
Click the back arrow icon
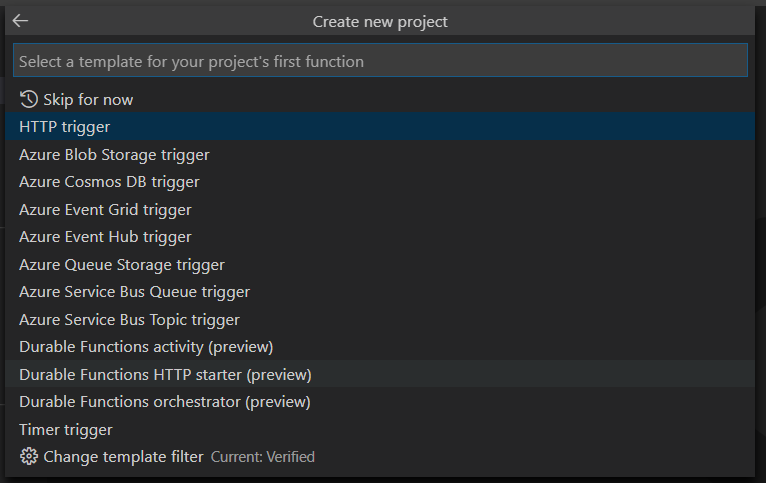pyautogui.click(x=20, y=21)
